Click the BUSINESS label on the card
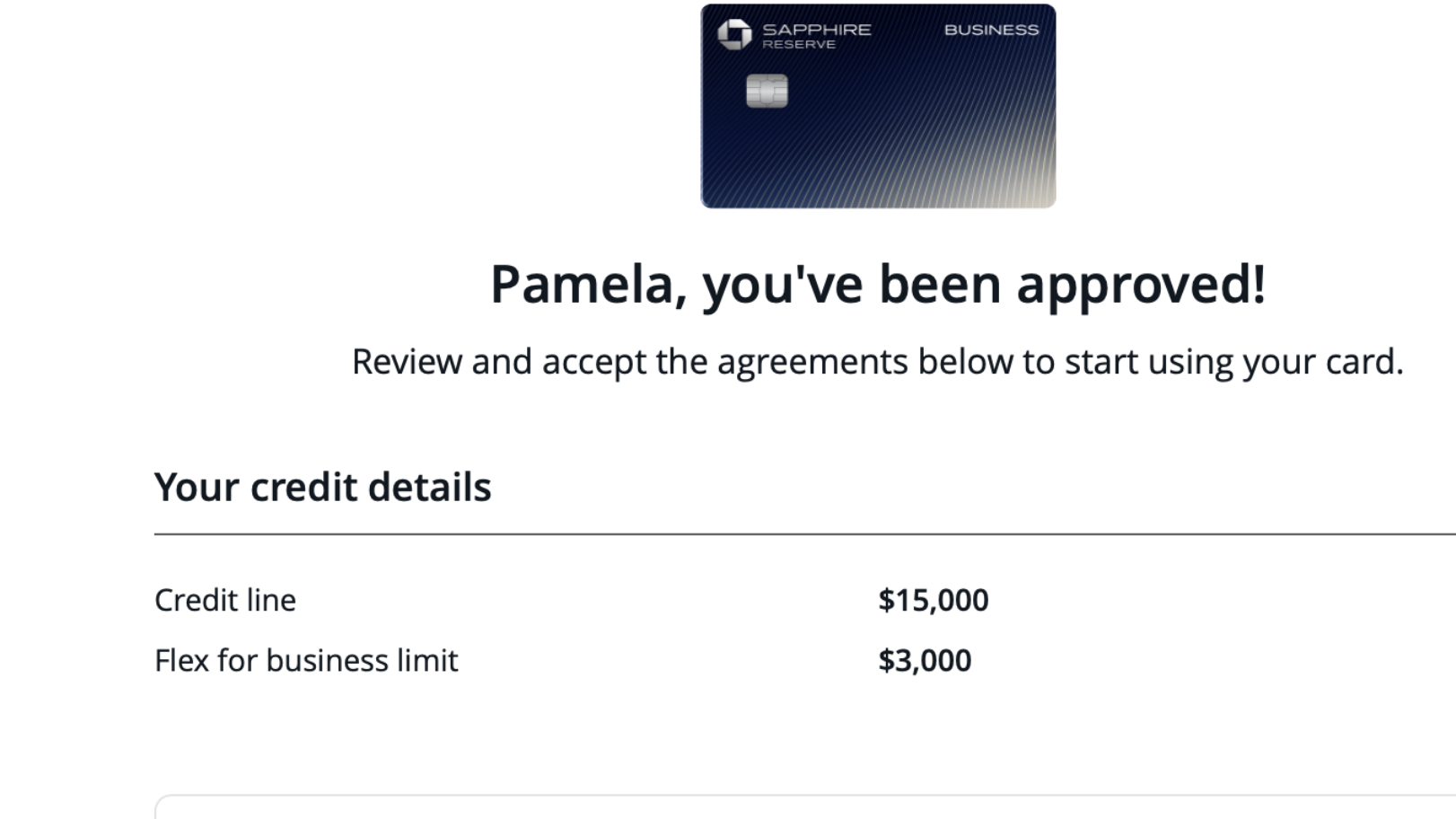The image size is (1456, 819). click(991, 30)
